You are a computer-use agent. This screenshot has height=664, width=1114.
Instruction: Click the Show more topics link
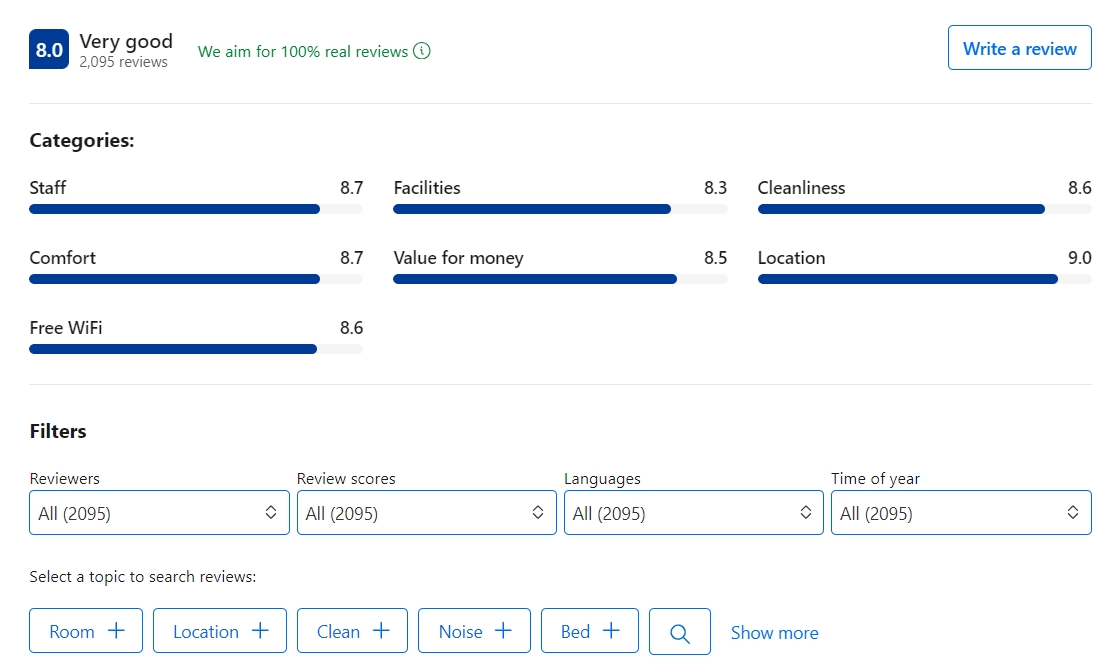(x=774, y=633)
